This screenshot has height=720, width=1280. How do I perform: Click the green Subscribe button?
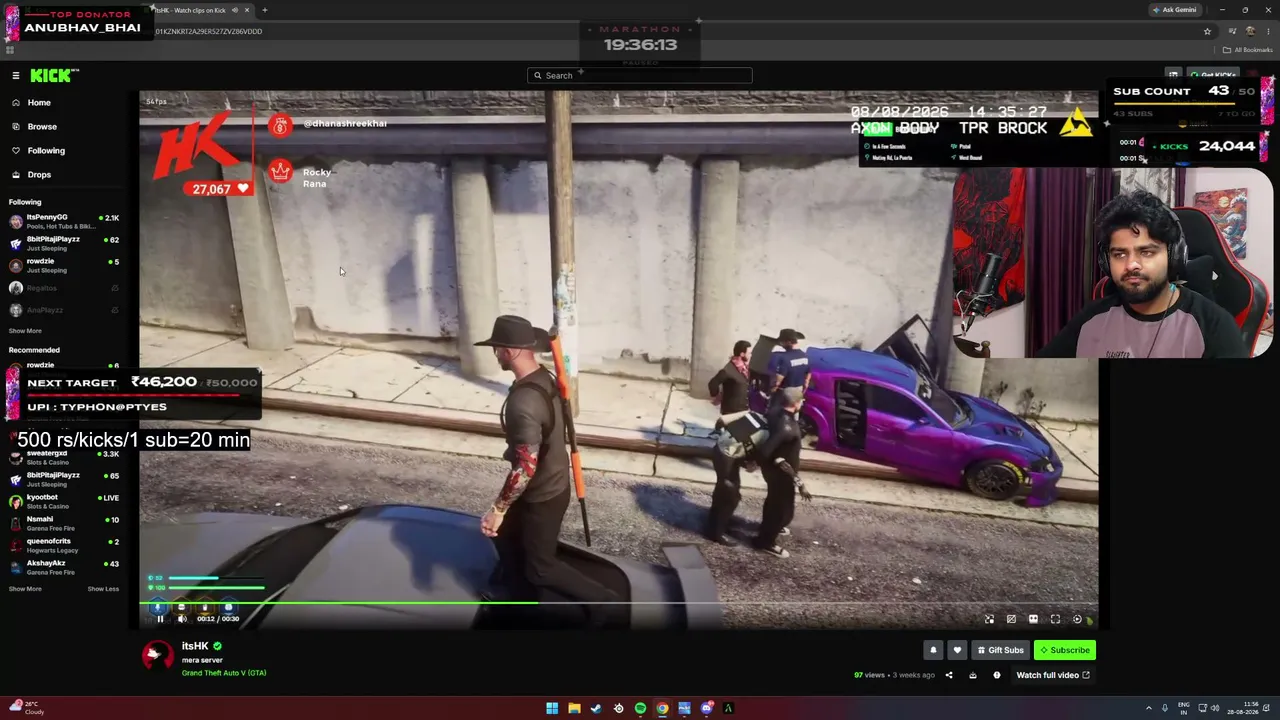(x=1065, y=650)
